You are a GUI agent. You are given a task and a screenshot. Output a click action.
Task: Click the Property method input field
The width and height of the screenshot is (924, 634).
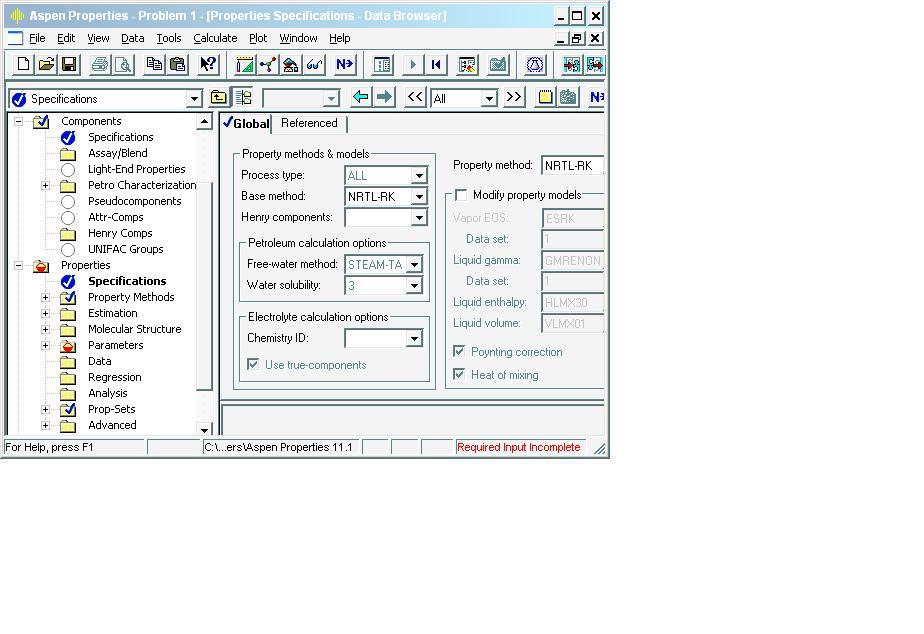coord(573,166)
